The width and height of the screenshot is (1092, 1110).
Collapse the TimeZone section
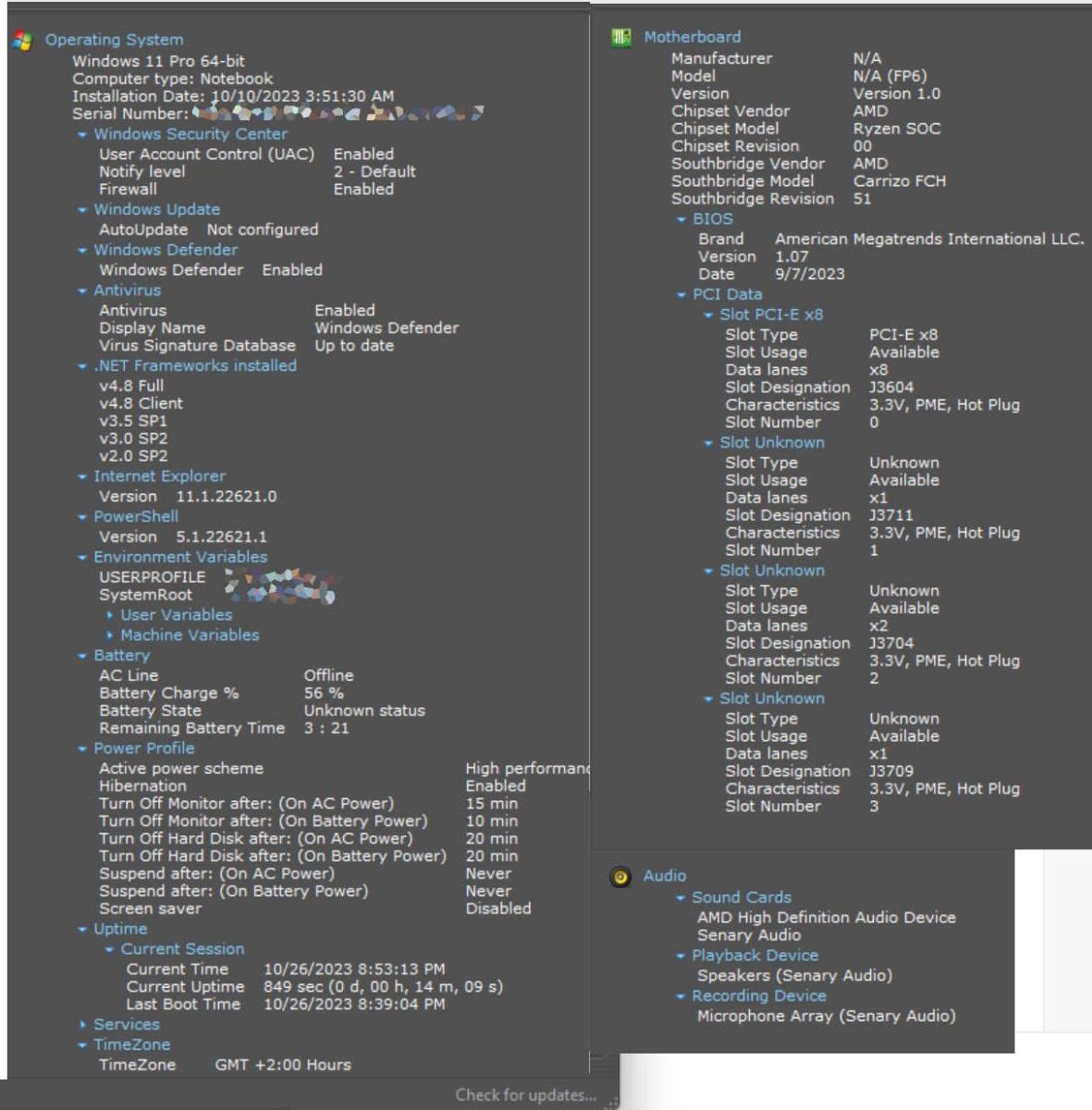tap(82, 1046)
